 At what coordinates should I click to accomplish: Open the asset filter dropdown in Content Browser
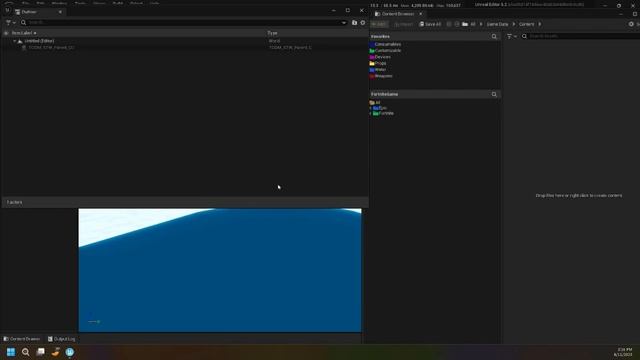[511, 36]
